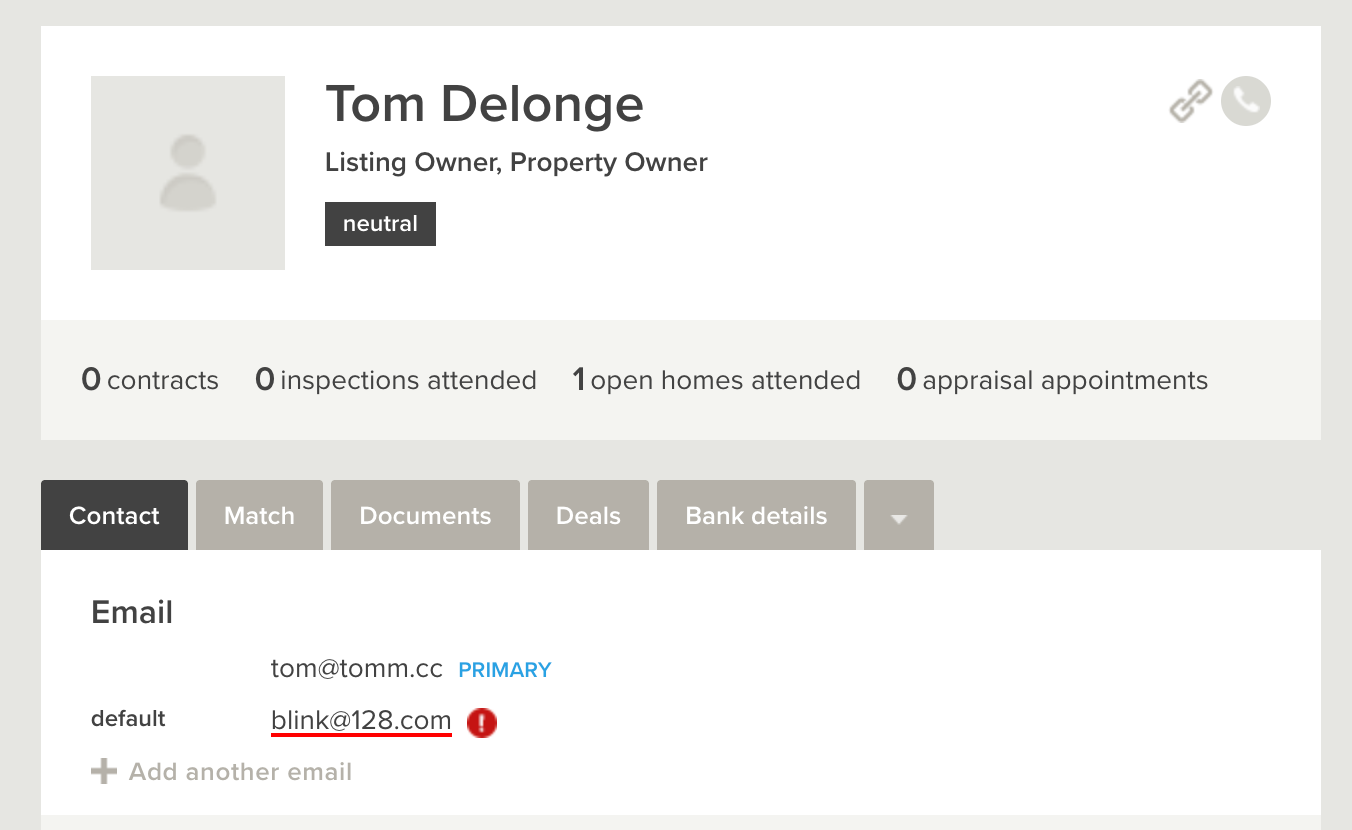Switch to the Deals tab

588,516
